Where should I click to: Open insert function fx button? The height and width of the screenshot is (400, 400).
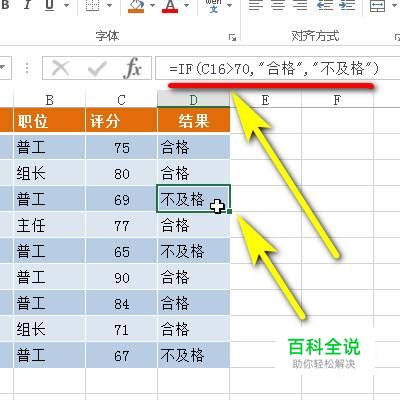tap(133, 69)
